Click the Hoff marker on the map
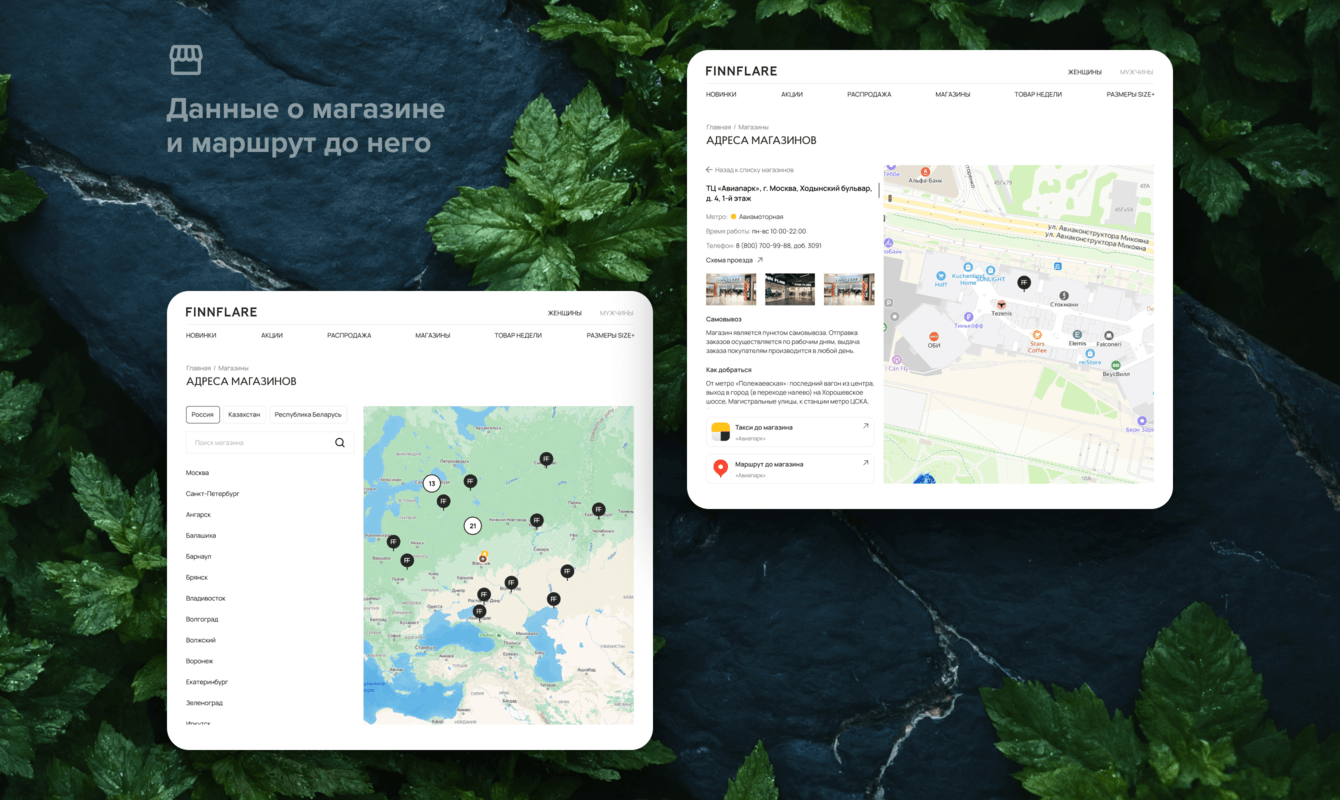The height and width of the screenshot is (800, 1340). [x=940, y=276]
